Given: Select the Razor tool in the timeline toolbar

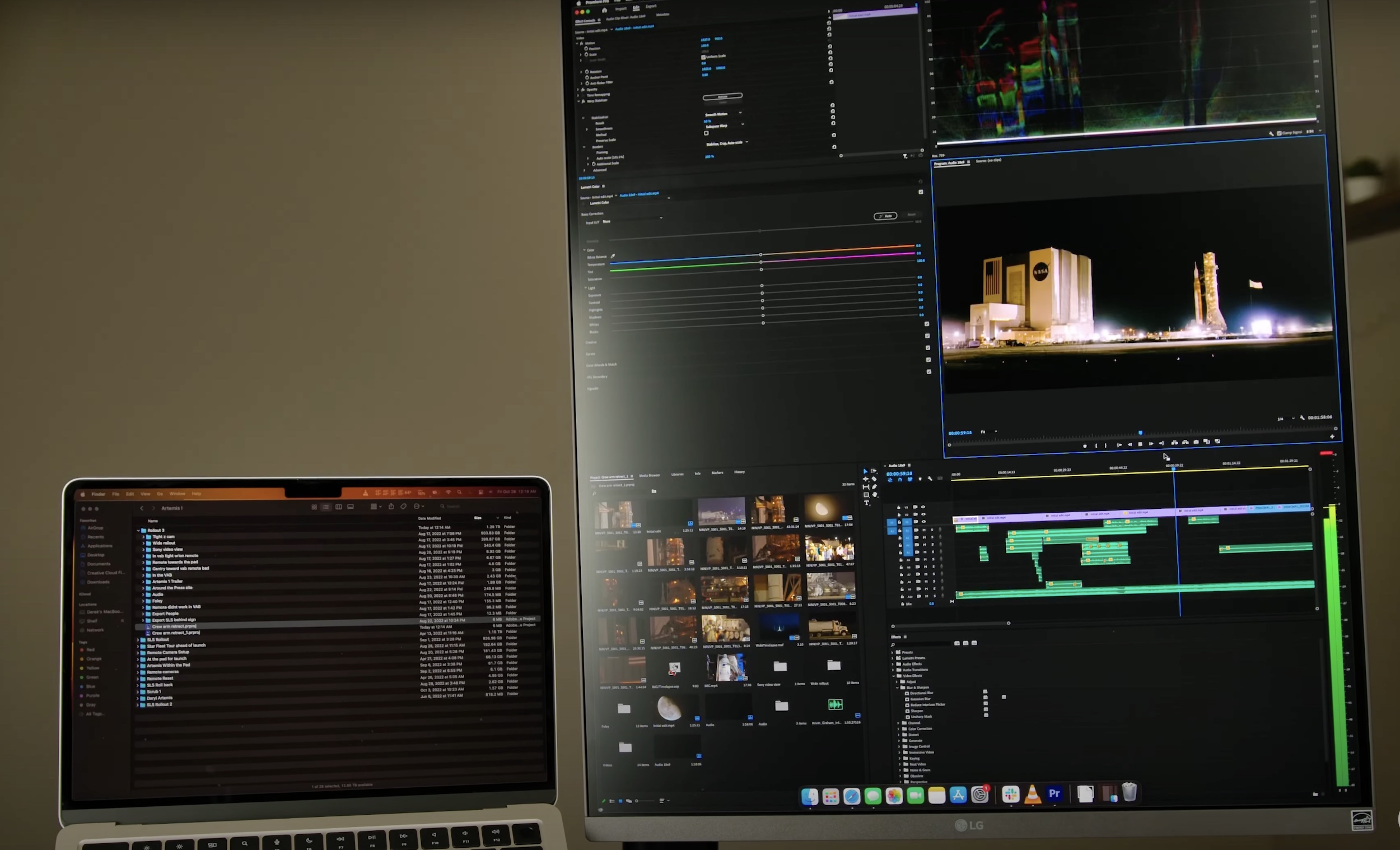Looking at the screenshot, I should pos(874,479).
